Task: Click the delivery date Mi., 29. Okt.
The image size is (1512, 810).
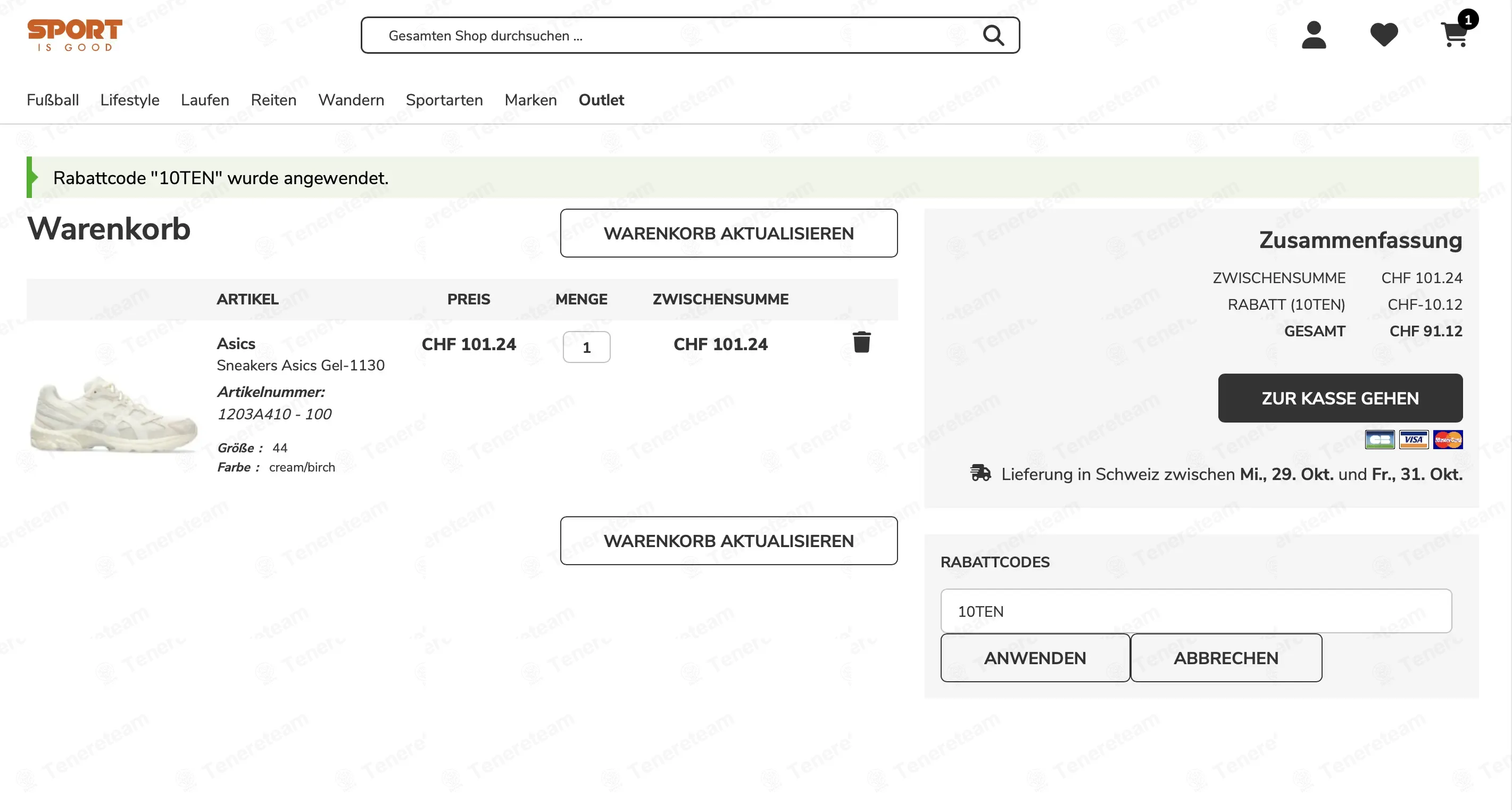Action: pyautogui.click(x=1286, y=474)
